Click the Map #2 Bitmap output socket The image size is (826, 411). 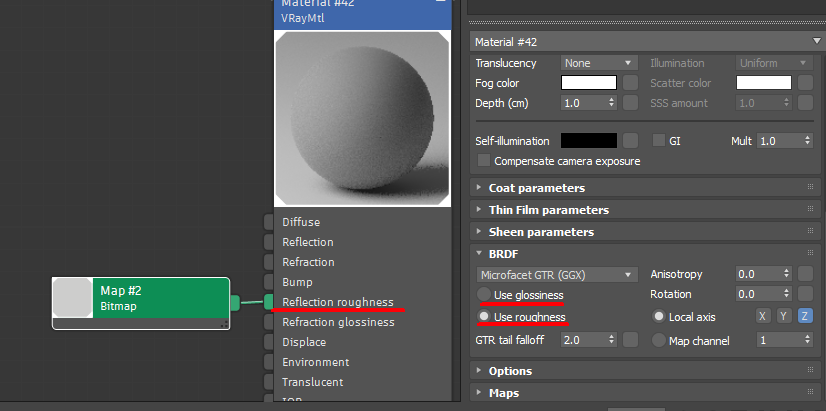point(235,302)
